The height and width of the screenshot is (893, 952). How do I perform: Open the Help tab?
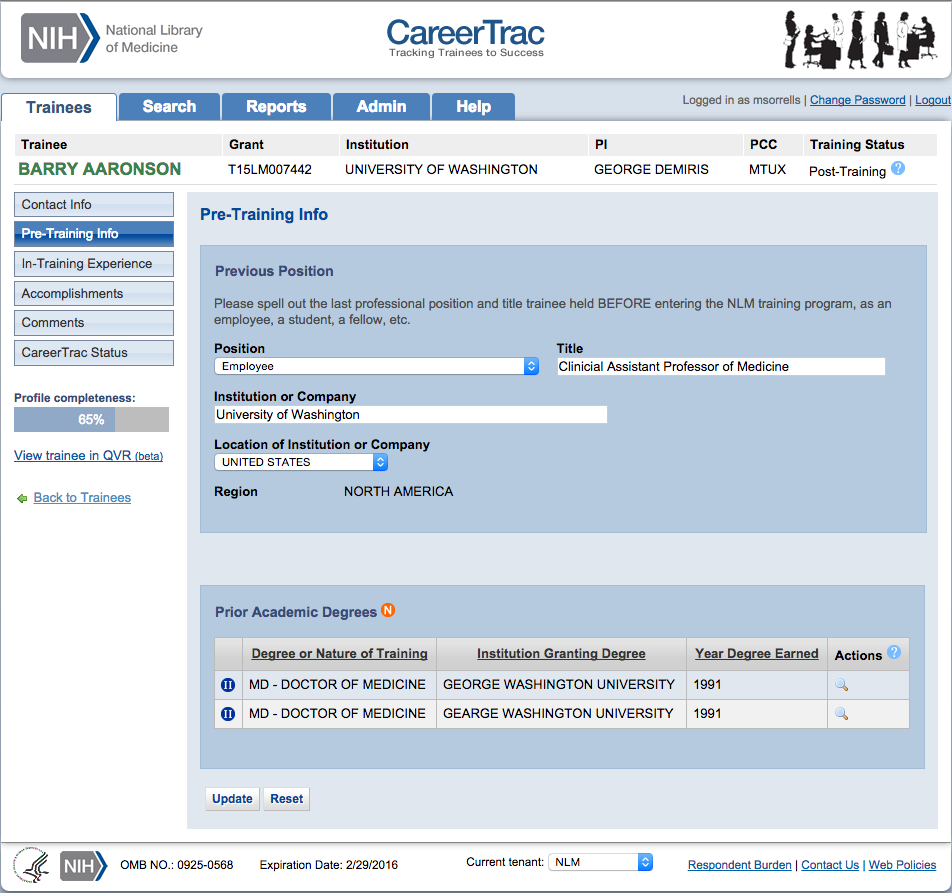pyautogui.click(x=474, y=107)
